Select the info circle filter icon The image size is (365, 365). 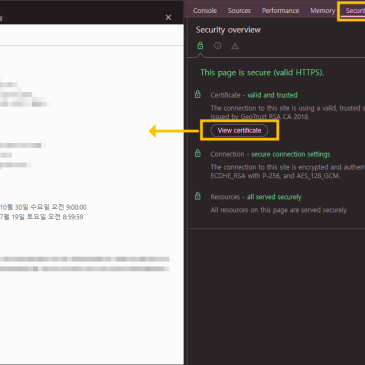coord(217,46)
